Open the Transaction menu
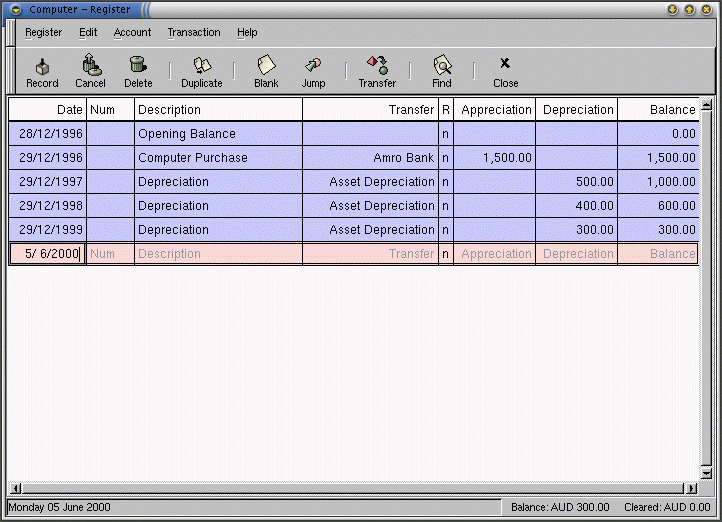722x522 pixels. click(194, 32)
